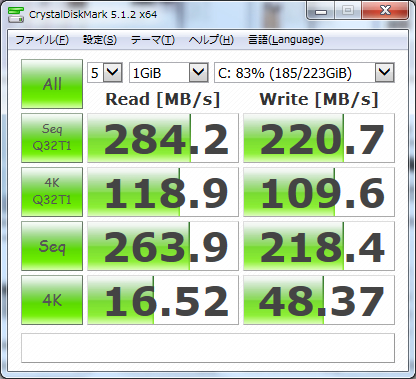Click the 4K Q32T1 write result 109.6
Screen dimensions: 416x379
[x=319, y=192]
